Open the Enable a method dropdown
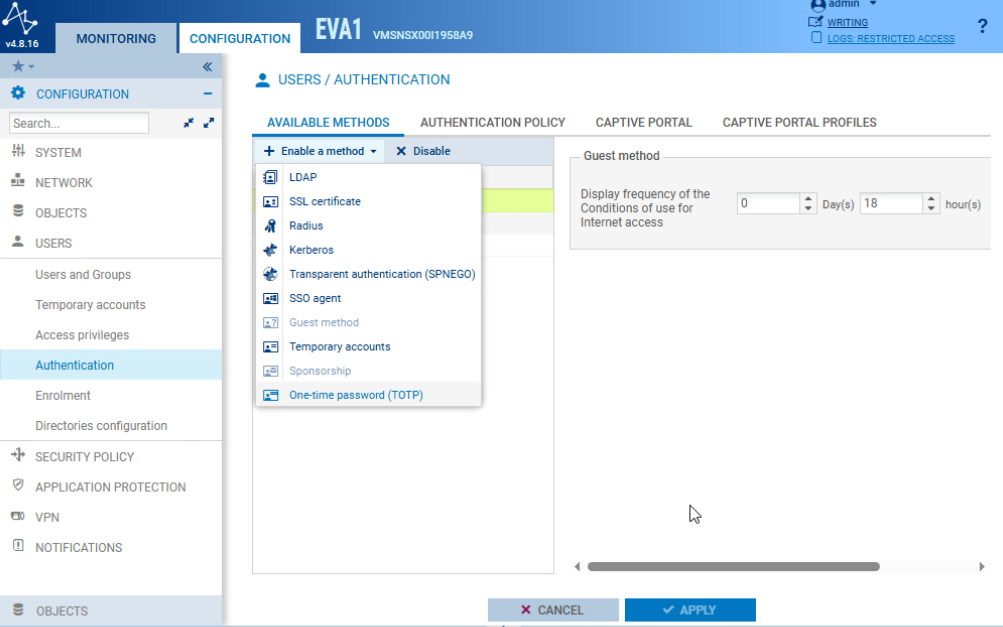The width and height of the screenshot is (1003, 627). coord(320,151)
